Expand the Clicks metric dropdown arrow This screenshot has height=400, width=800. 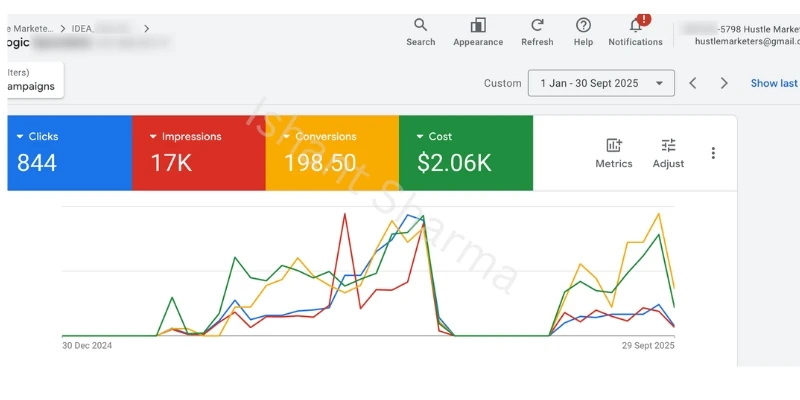[x=20, y=137]
